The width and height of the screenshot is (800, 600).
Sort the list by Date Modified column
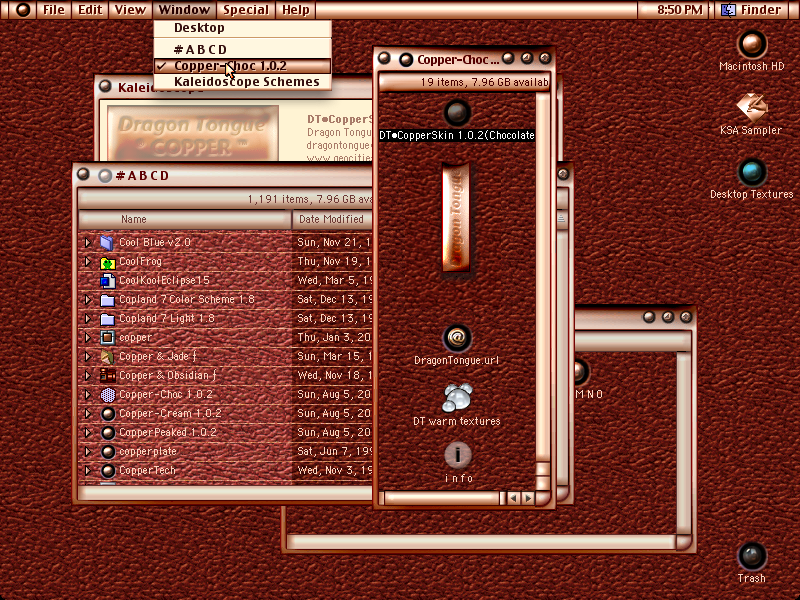pyautogui.click(x=332, y=219)
